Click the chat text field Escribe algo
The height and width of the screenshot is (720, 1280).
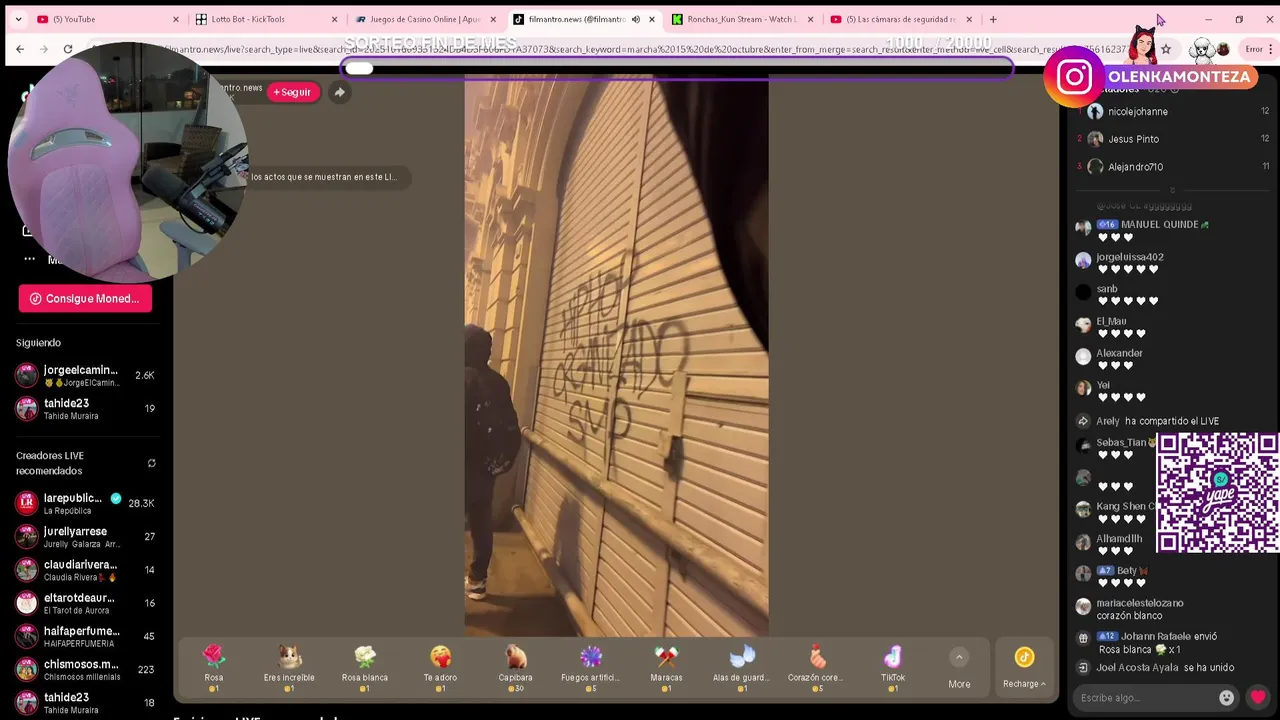click(x=1146, y=698)
